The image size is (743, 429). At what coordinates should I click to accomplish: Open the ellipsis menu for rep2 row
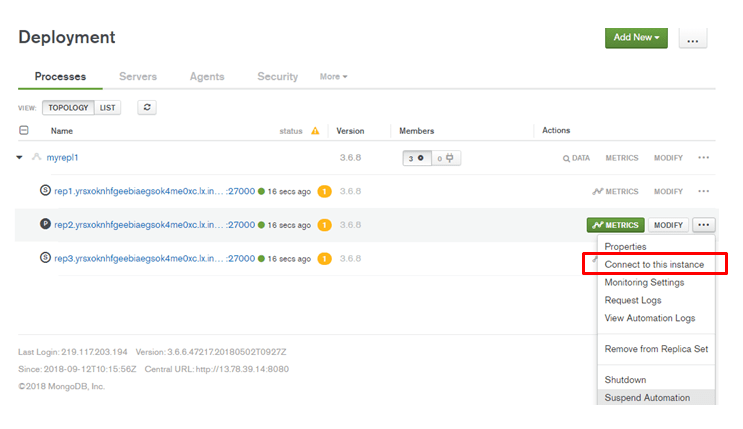(704, 225)
